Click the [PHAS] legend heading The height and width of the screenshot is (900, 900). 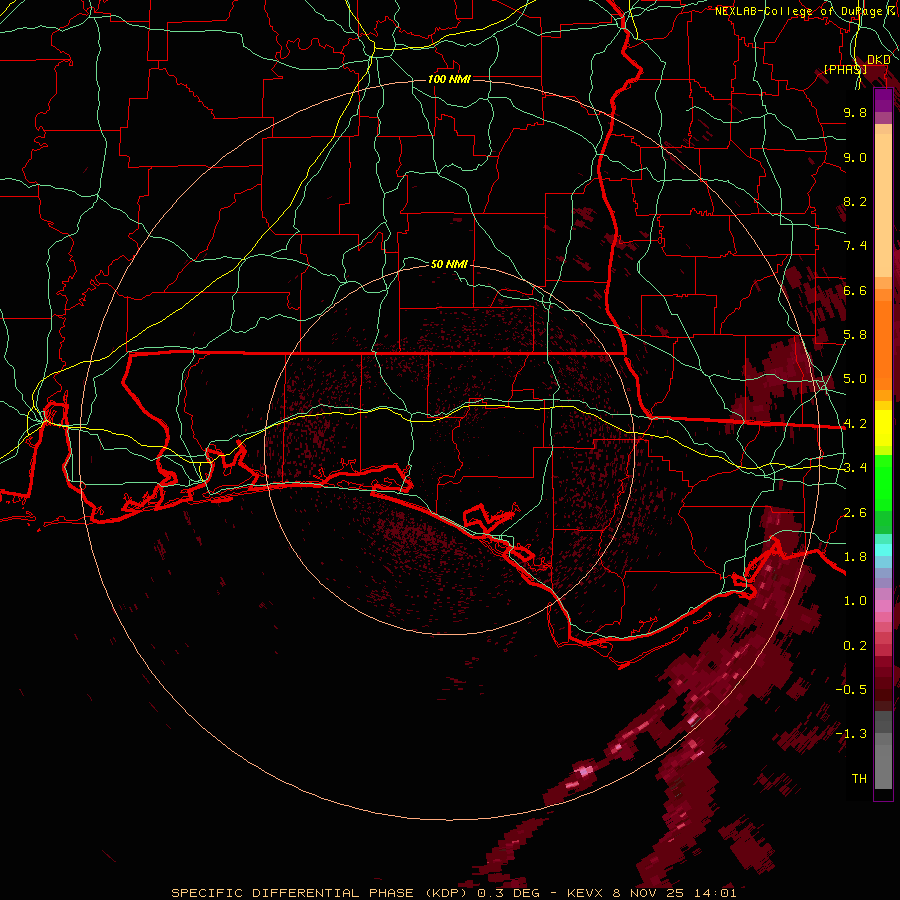(845, 69)
